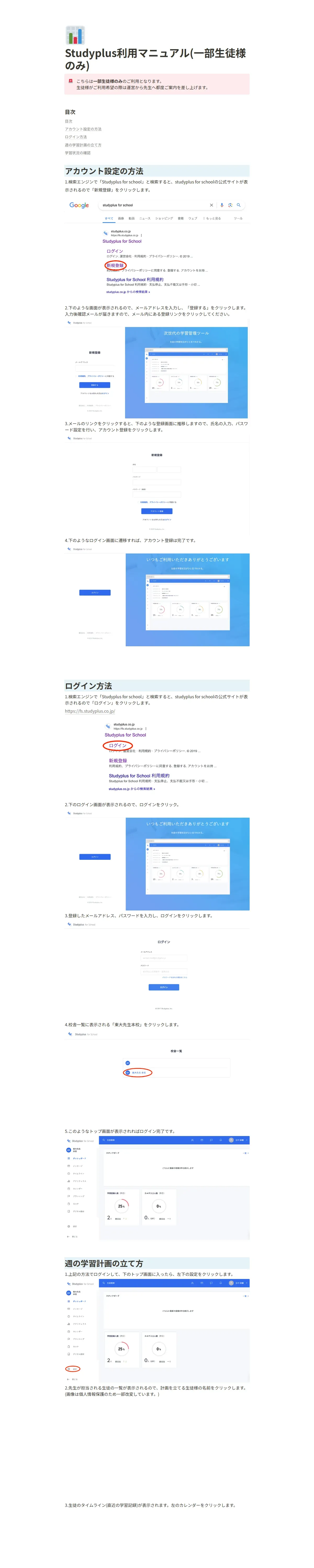Check the terms agreement box in step 2 signup

point(76,376)
